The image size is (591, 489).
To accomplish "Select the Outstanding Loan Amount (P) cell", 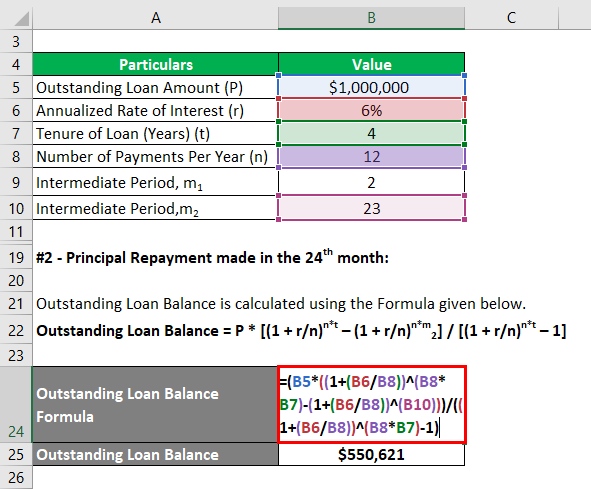I will tap(156, 87).
